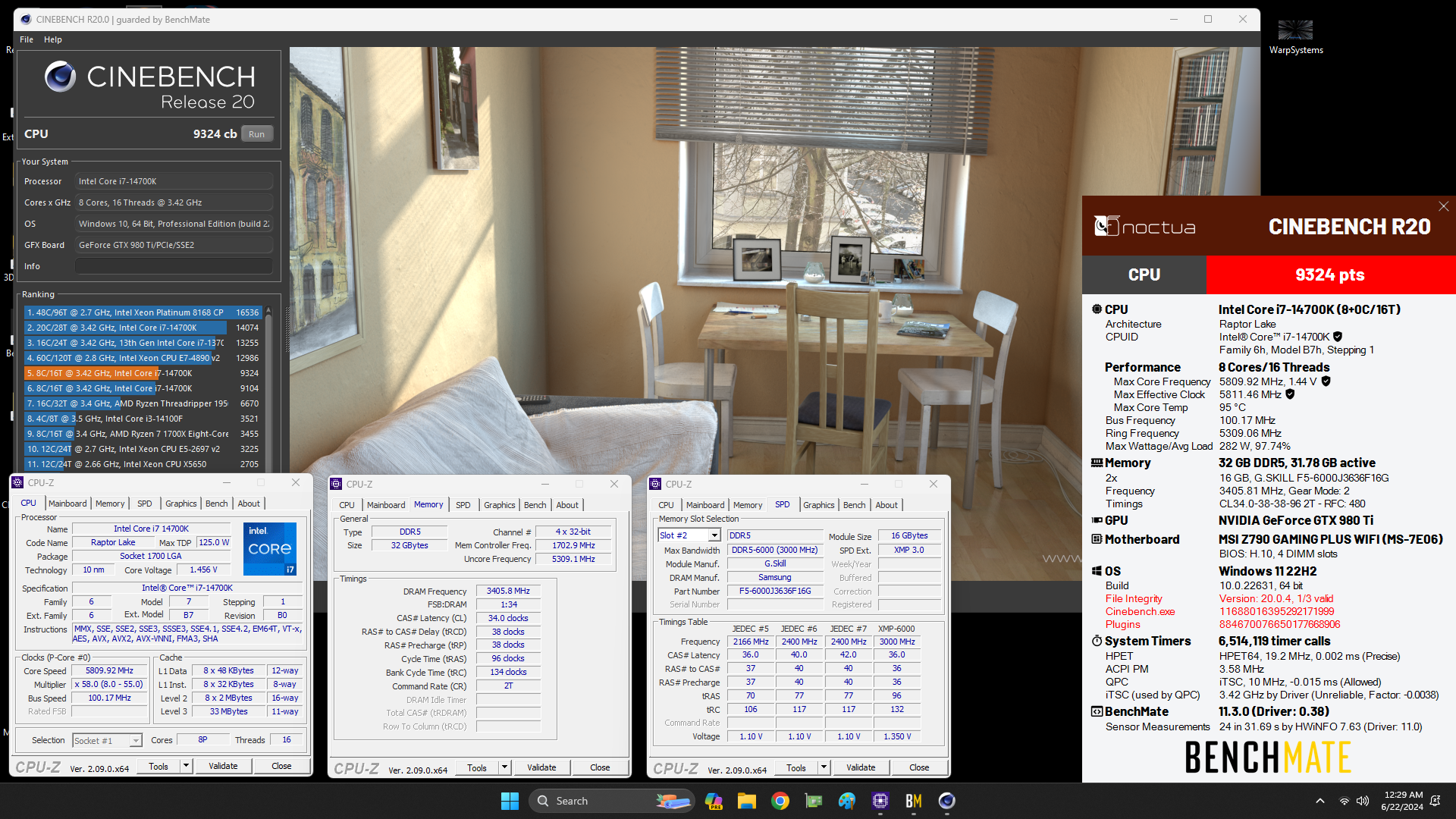Click the CPU-Z Memory window title icon
Screen dimensions: 1456x819
click(337, 484)
